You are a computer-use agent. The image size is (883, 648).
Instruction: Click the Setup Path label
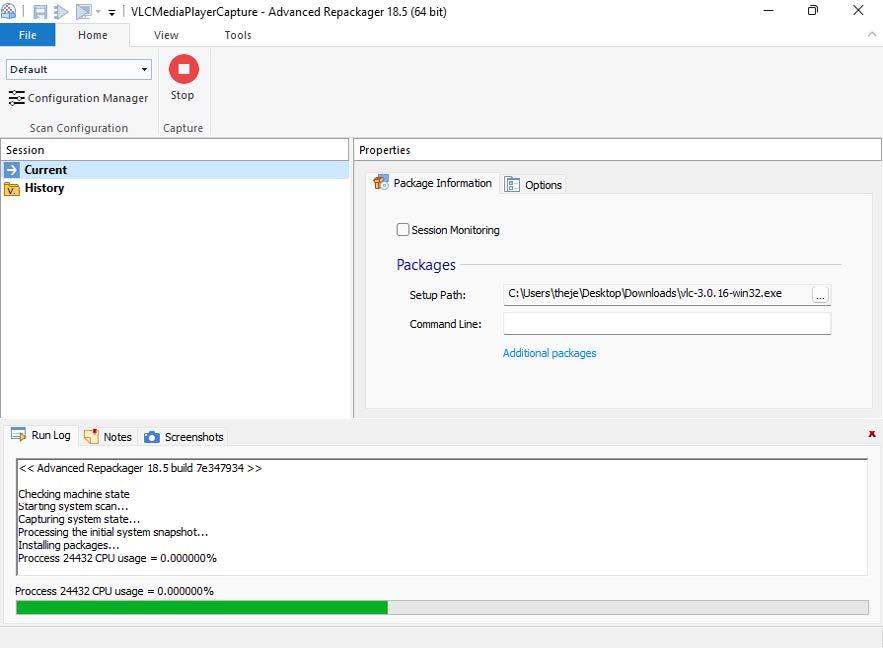tap(438, 295)
